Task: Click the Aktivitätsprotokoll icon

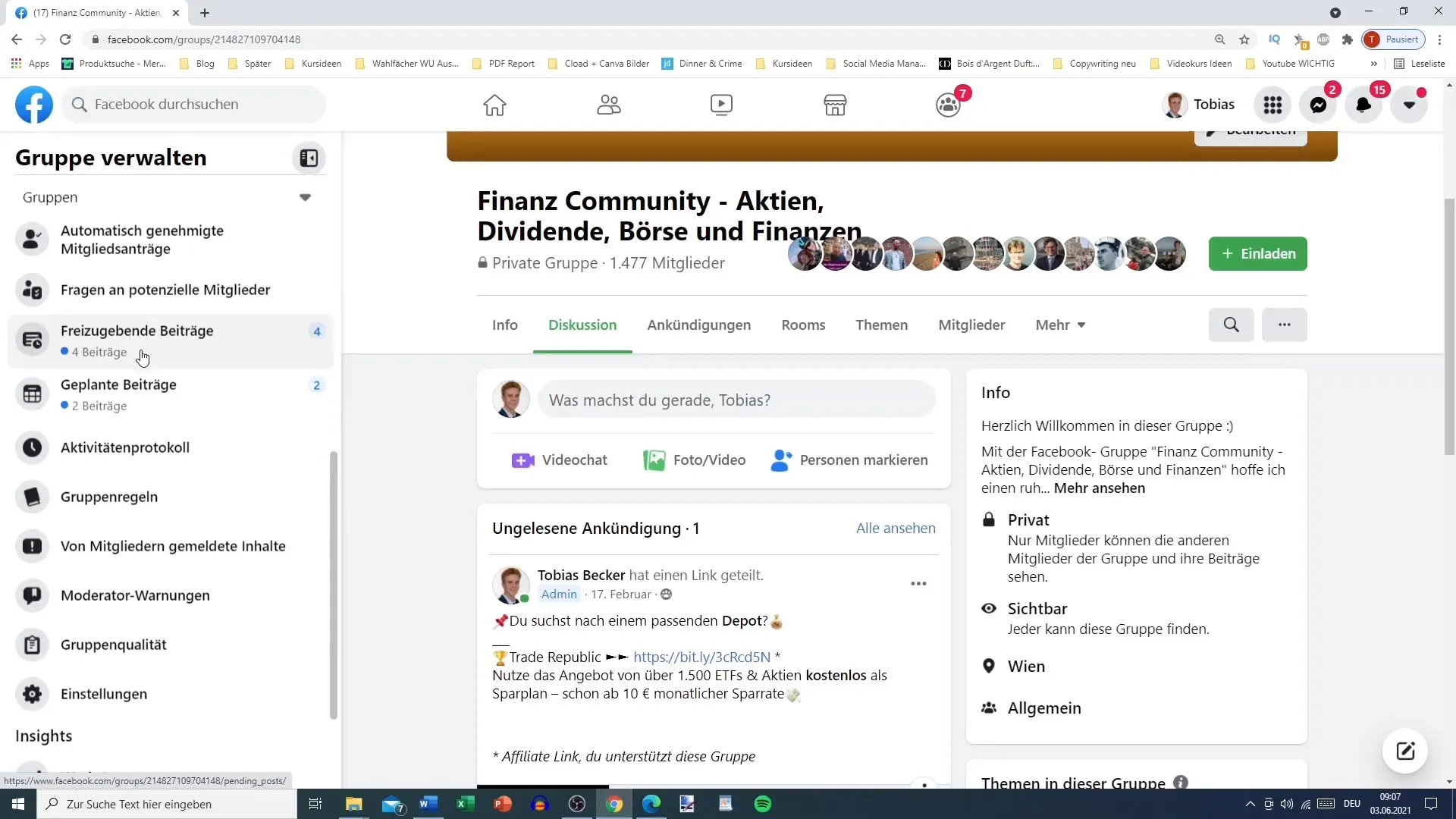Action: tap(32, 447)
